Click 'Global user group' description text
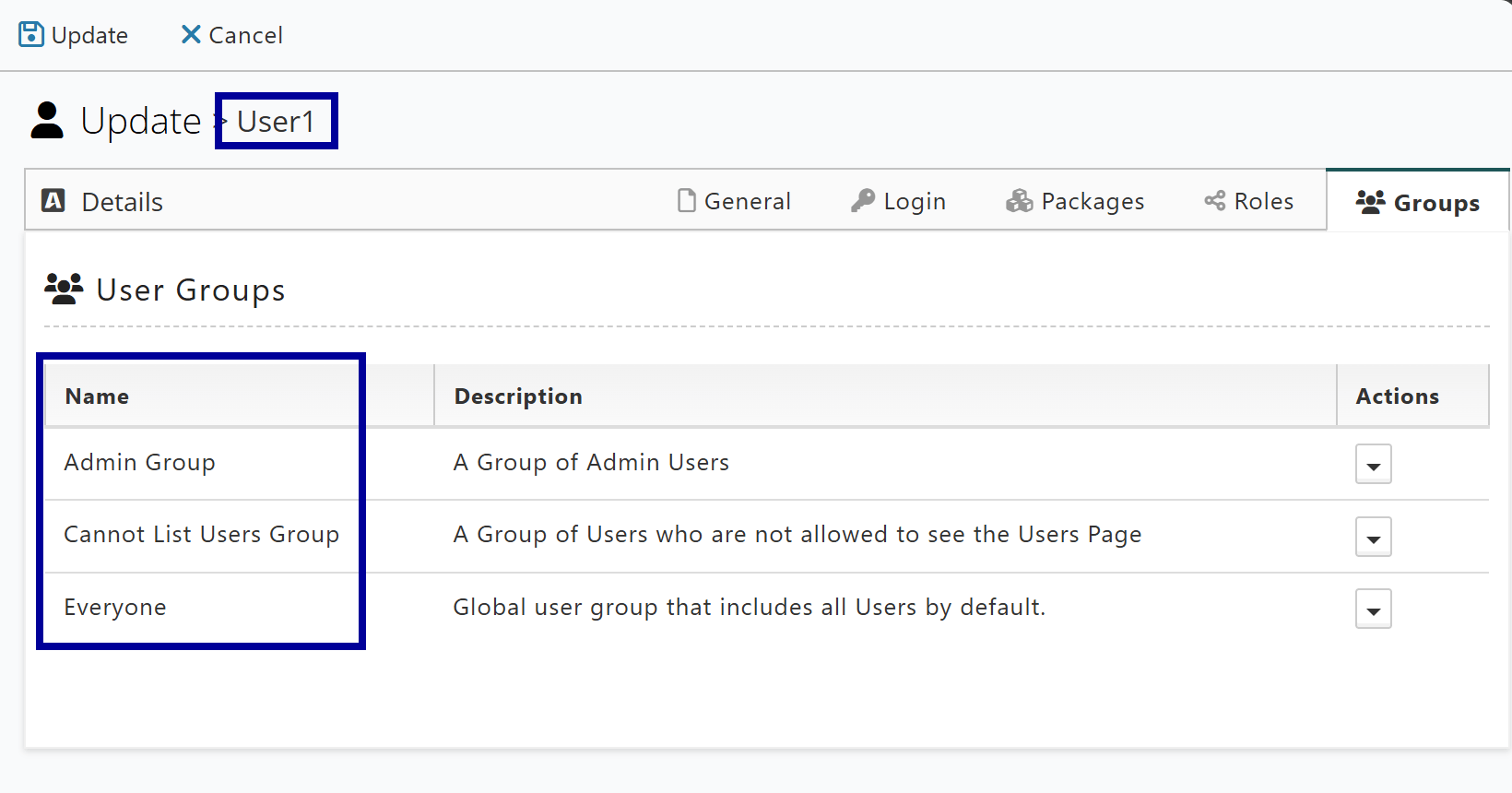1512x793 pixels. click(x=750, y=608)
